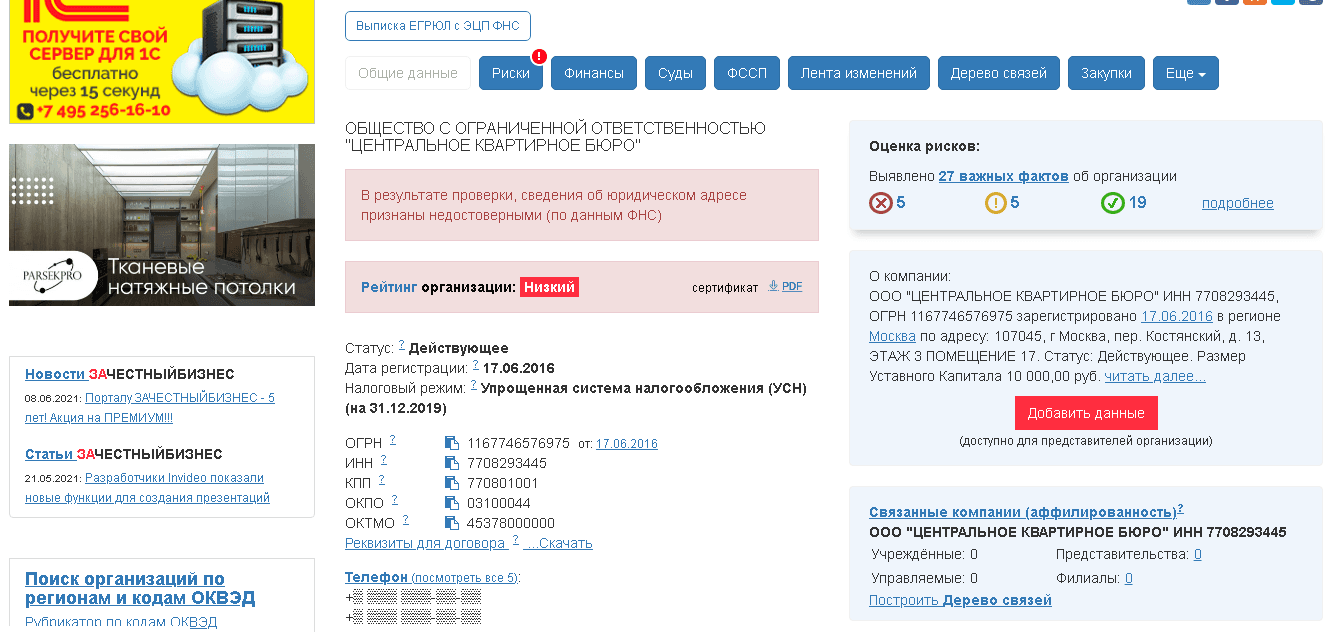1332x632 pixels.
Task: Download the certificate PDF
Action: click(x=785, y=286)
